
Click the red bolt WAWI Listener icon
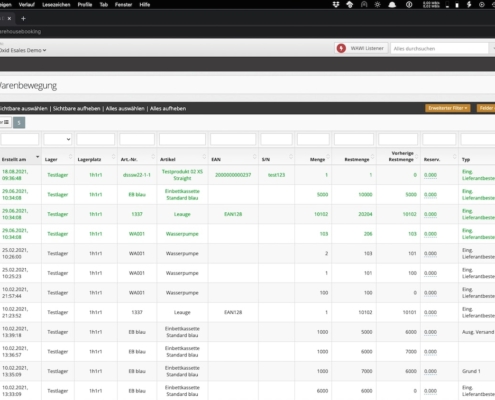(x=341, y=48)
